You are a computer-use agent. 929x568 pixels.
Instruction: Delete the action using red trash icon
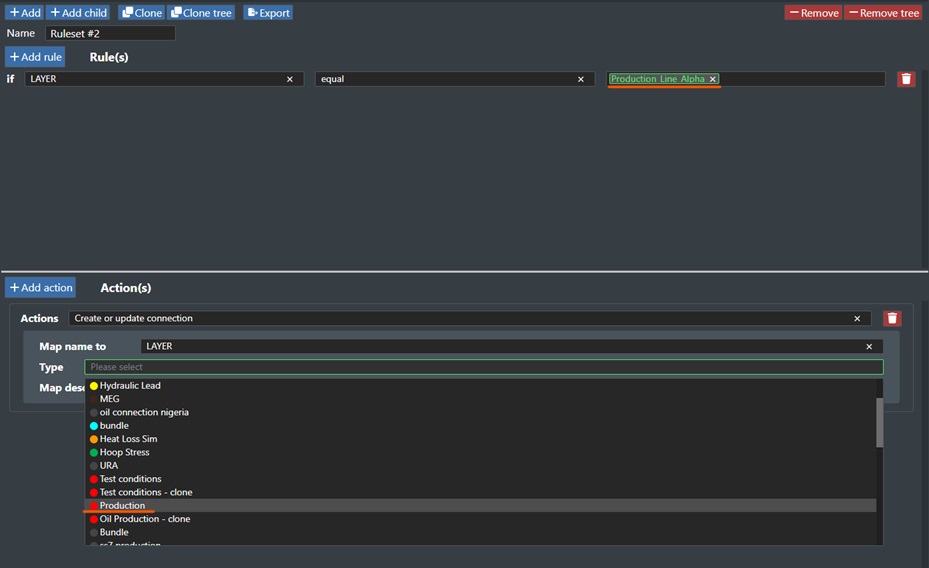[x=892, y=318]
